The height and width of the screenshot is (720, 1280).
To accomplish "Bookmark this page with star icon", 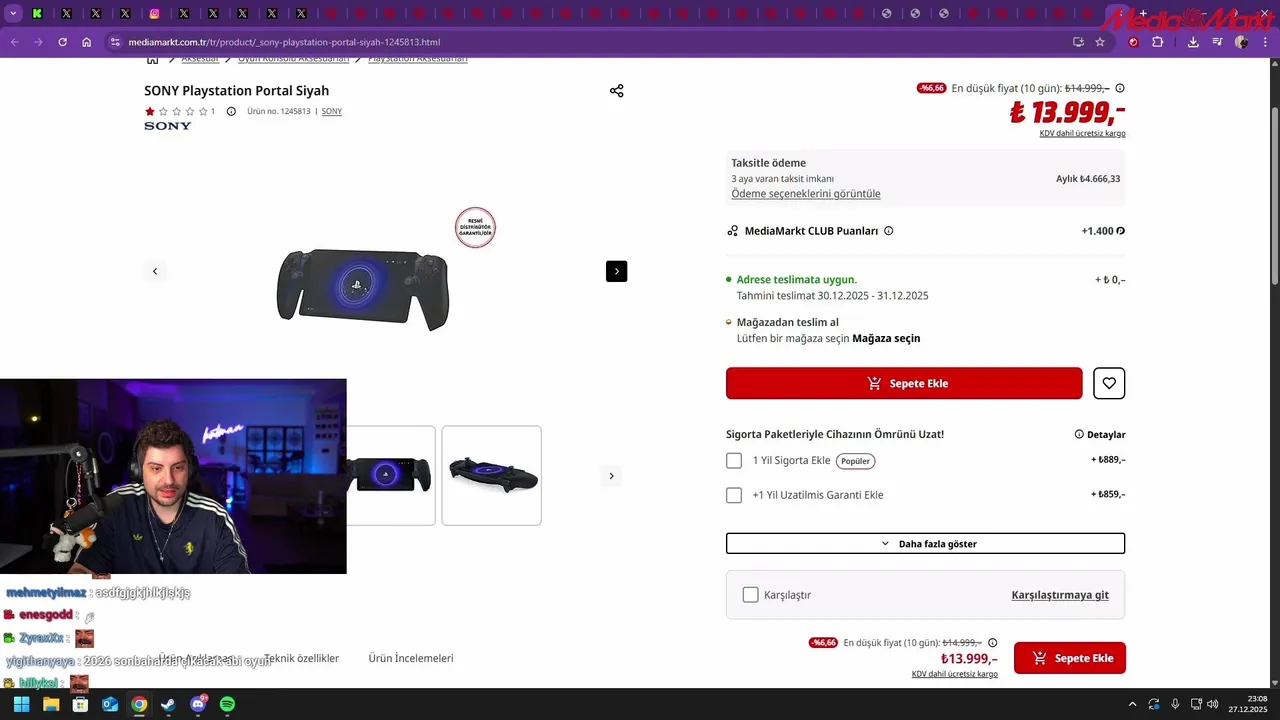I will pyautogui.click(x=1100, y=42).
